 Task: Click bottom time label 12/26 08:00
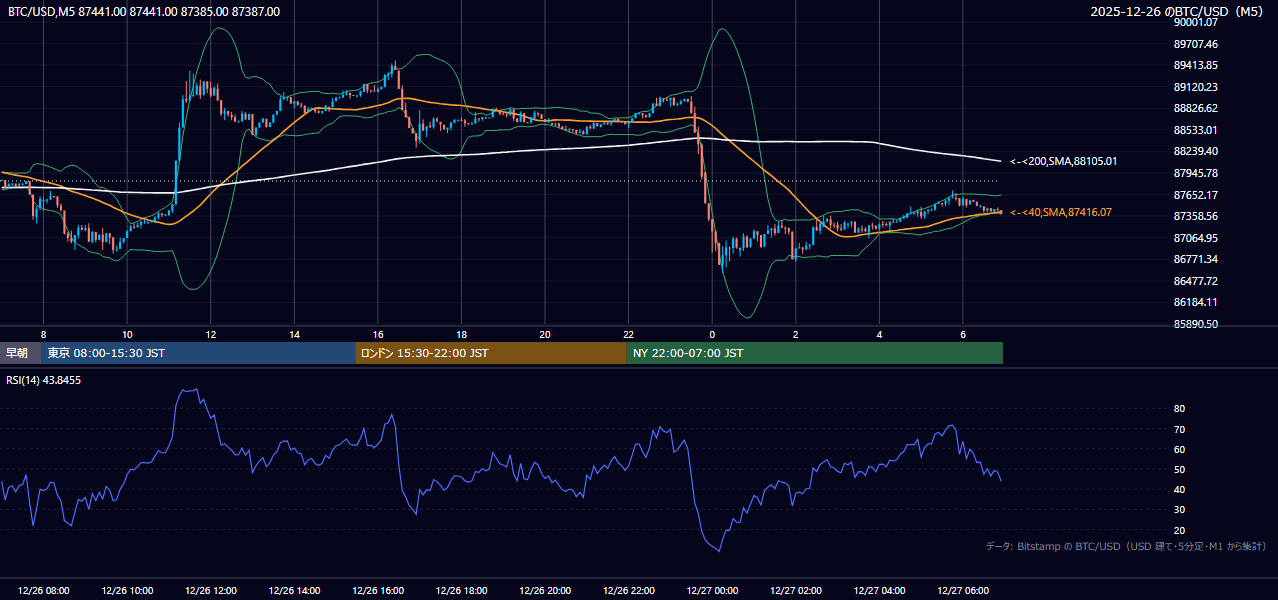click(43, 591)
